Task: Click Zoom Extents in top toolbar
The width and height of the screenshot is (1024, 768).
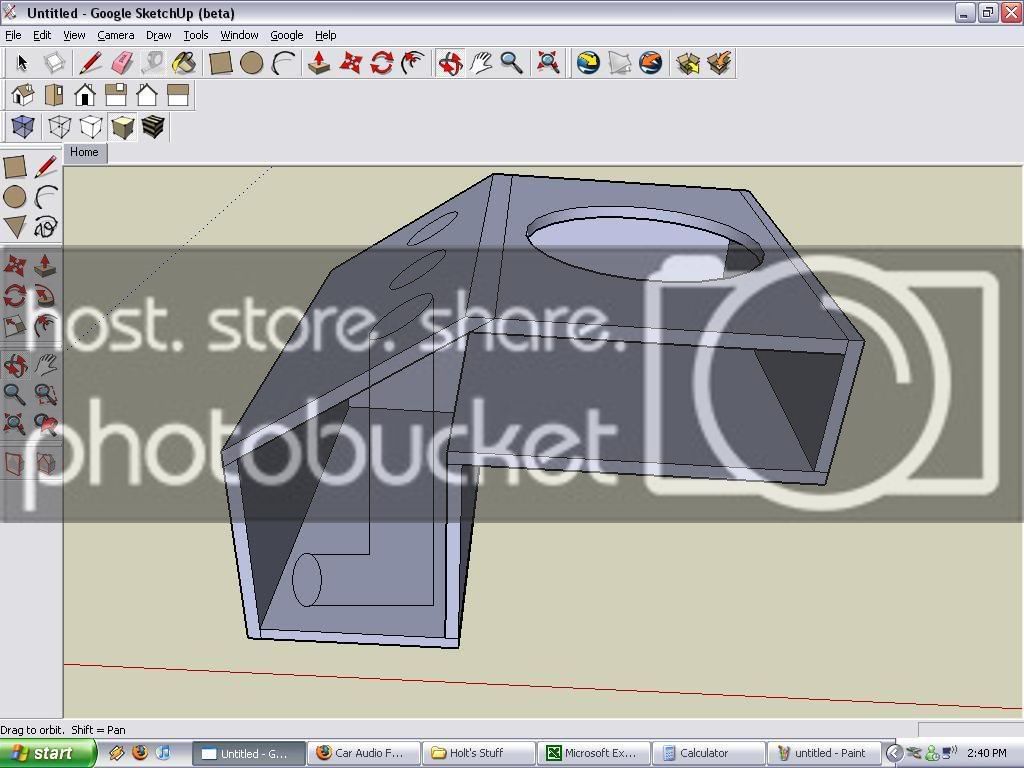Action: pos(548,63)
